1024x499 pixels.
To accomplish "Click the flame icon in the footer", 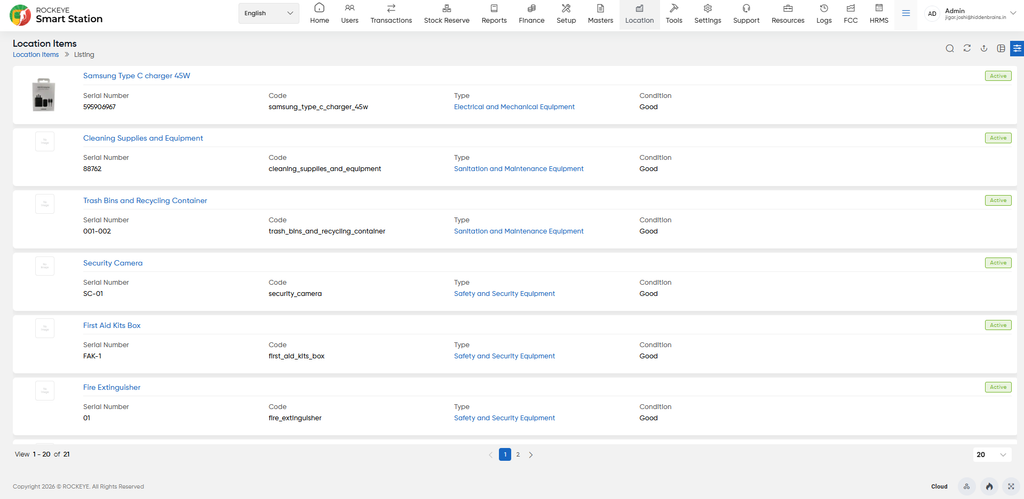I will tap(989, 487).
